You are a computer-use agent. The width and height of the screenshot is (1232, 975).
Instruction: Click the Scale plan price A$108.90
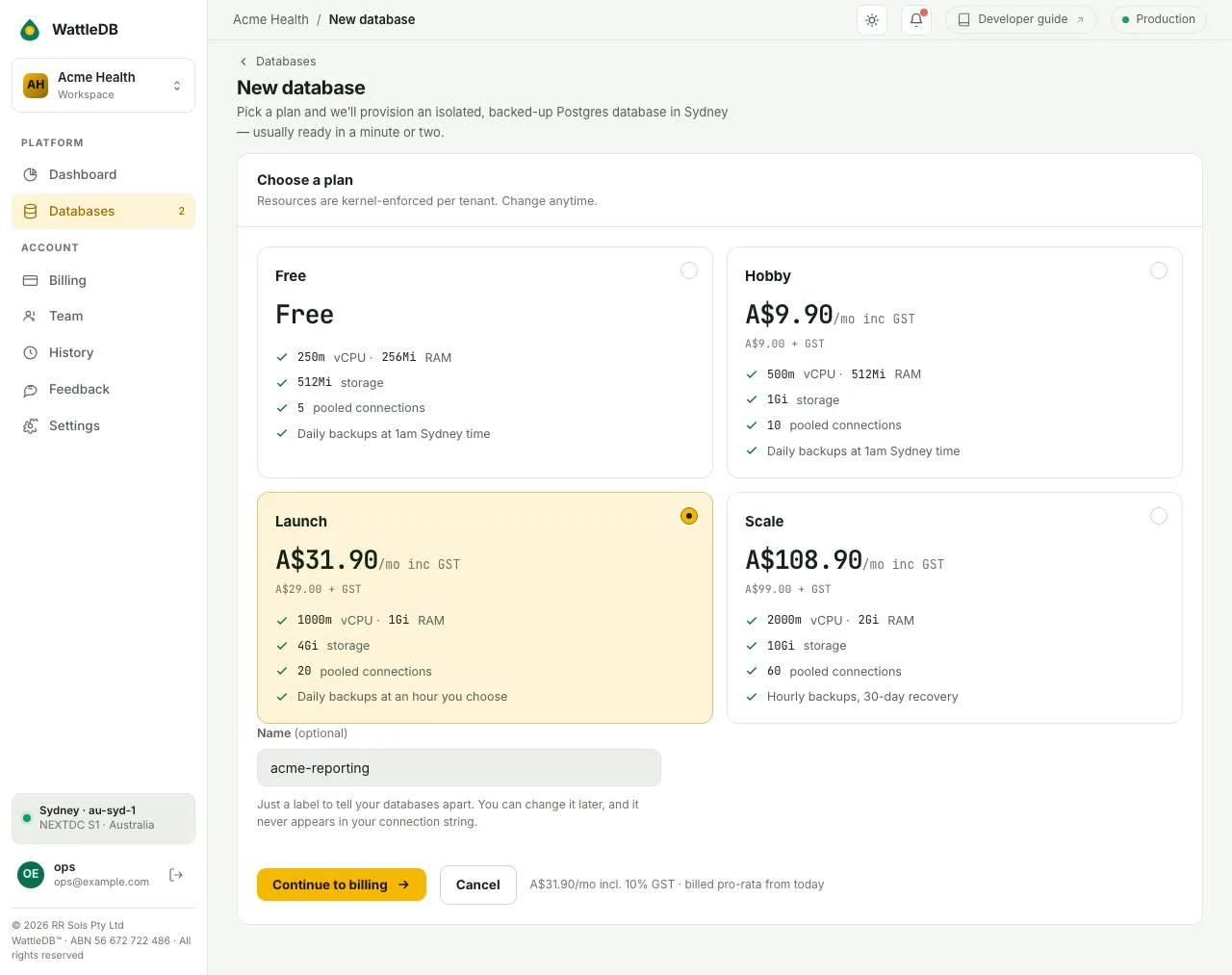pyautogui.click(x=804, y=559)
